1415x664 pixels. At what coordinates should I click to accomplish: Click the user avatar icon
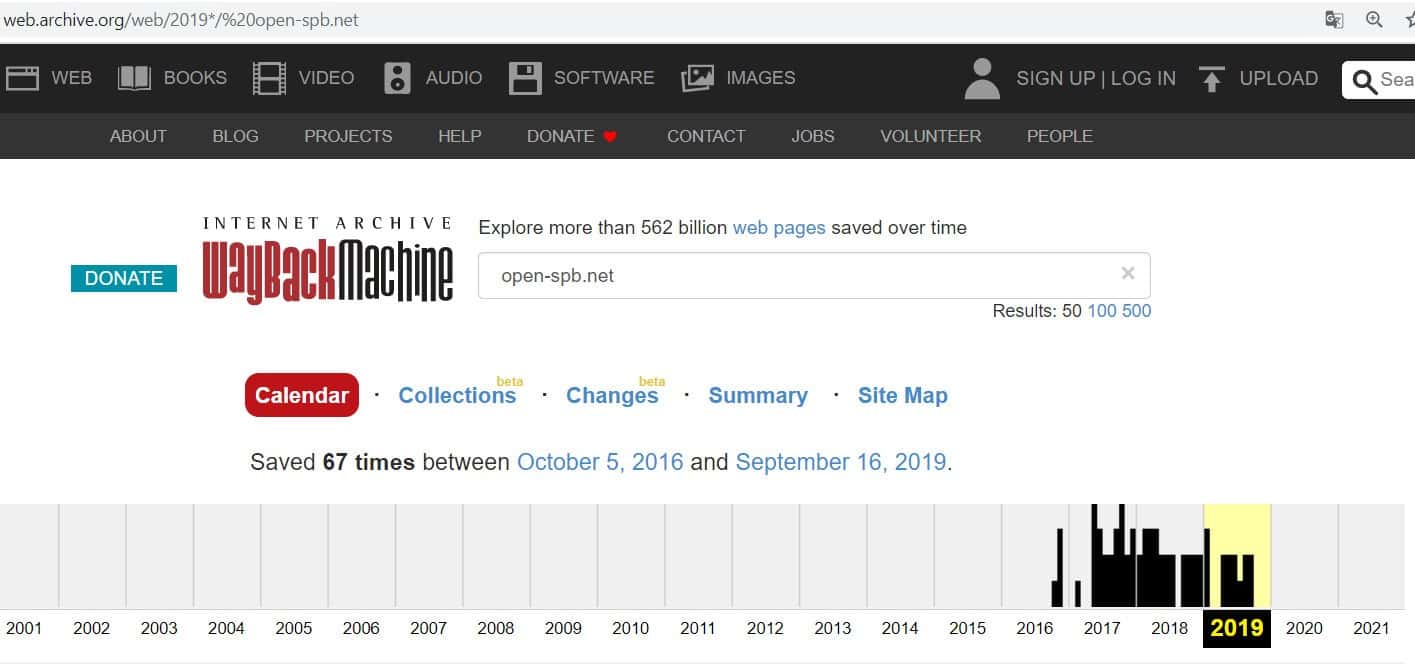pos(982,78)
